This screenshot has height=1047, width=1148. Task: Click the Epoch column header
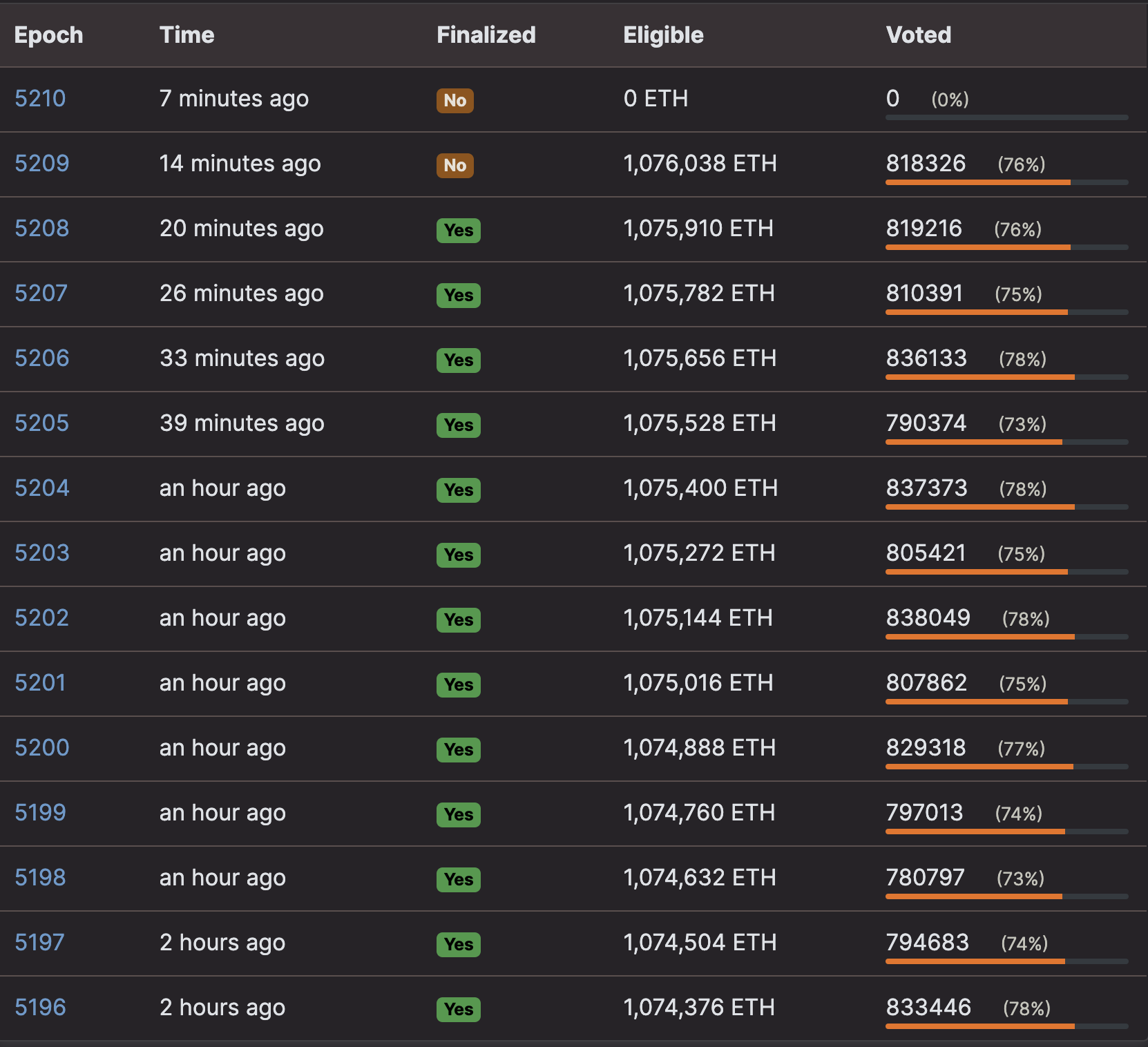tap(48, 35)
